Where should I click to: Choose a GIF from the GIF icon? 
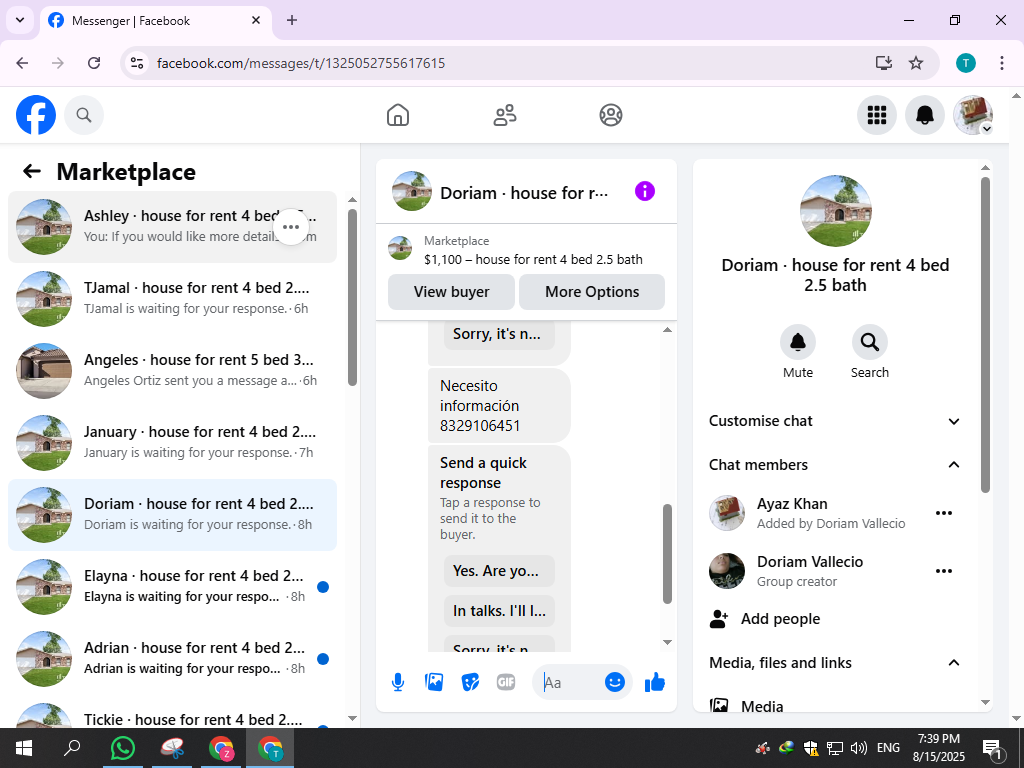[x=506, y=682]
